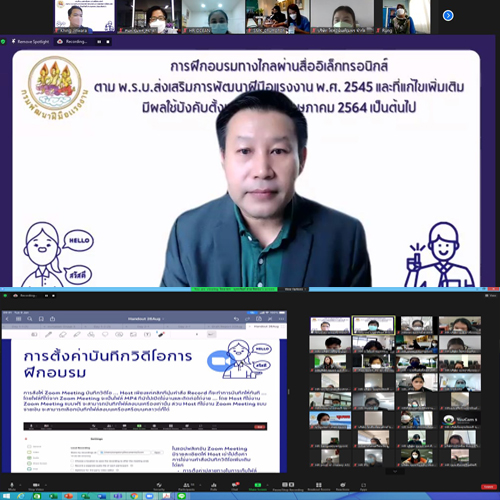
Task: Open the Handout 26Aug title dropdown
Action: (146, 319)
